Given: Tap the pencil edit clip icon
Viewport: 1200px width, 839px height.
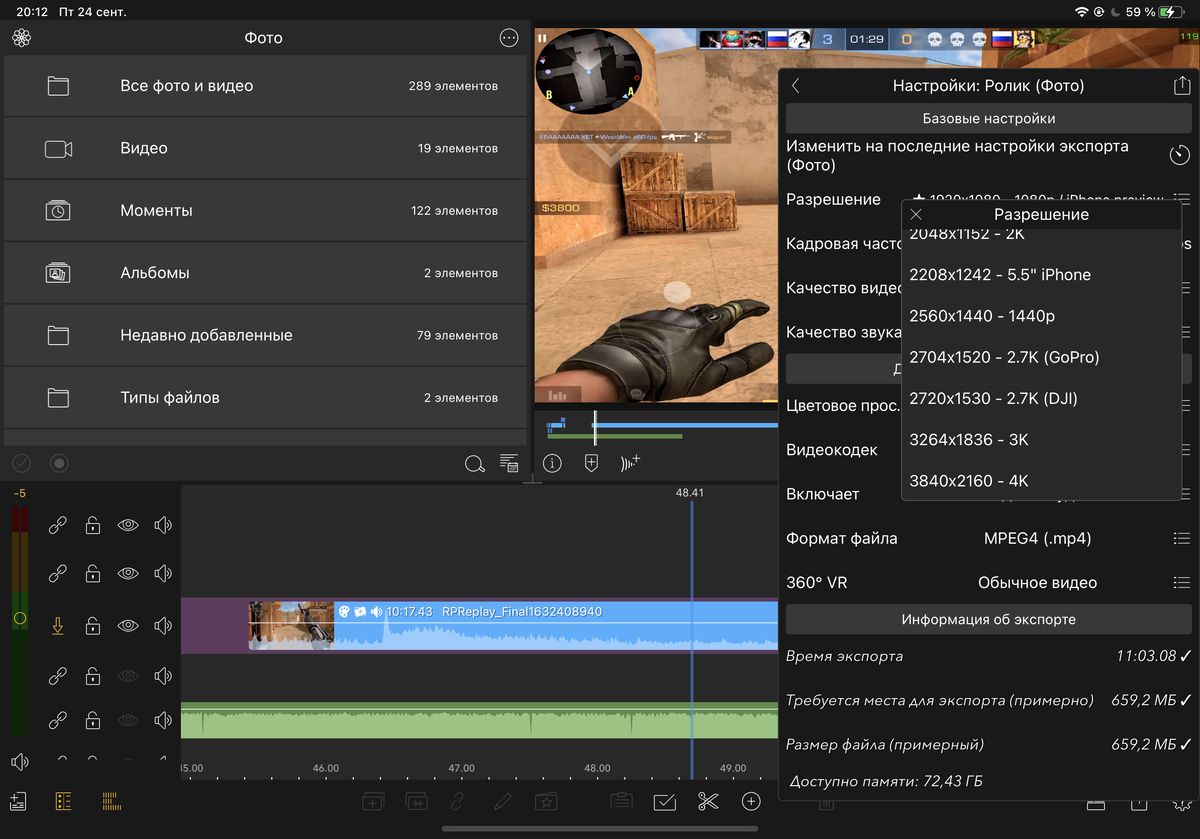Looking at the screenshot, I should [x=502, y=802].
